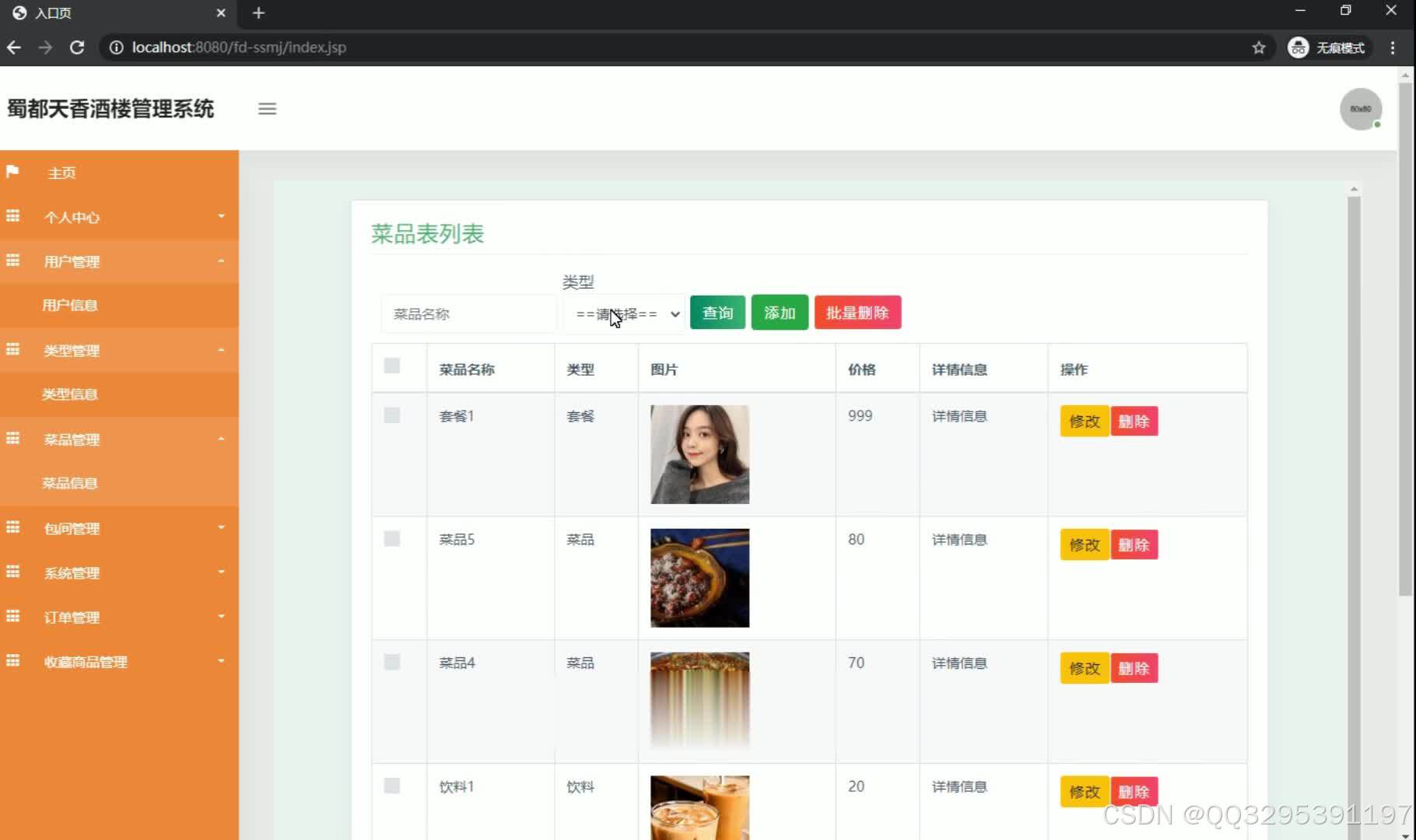Click grid icon beside 个人中心

point(12,216)
